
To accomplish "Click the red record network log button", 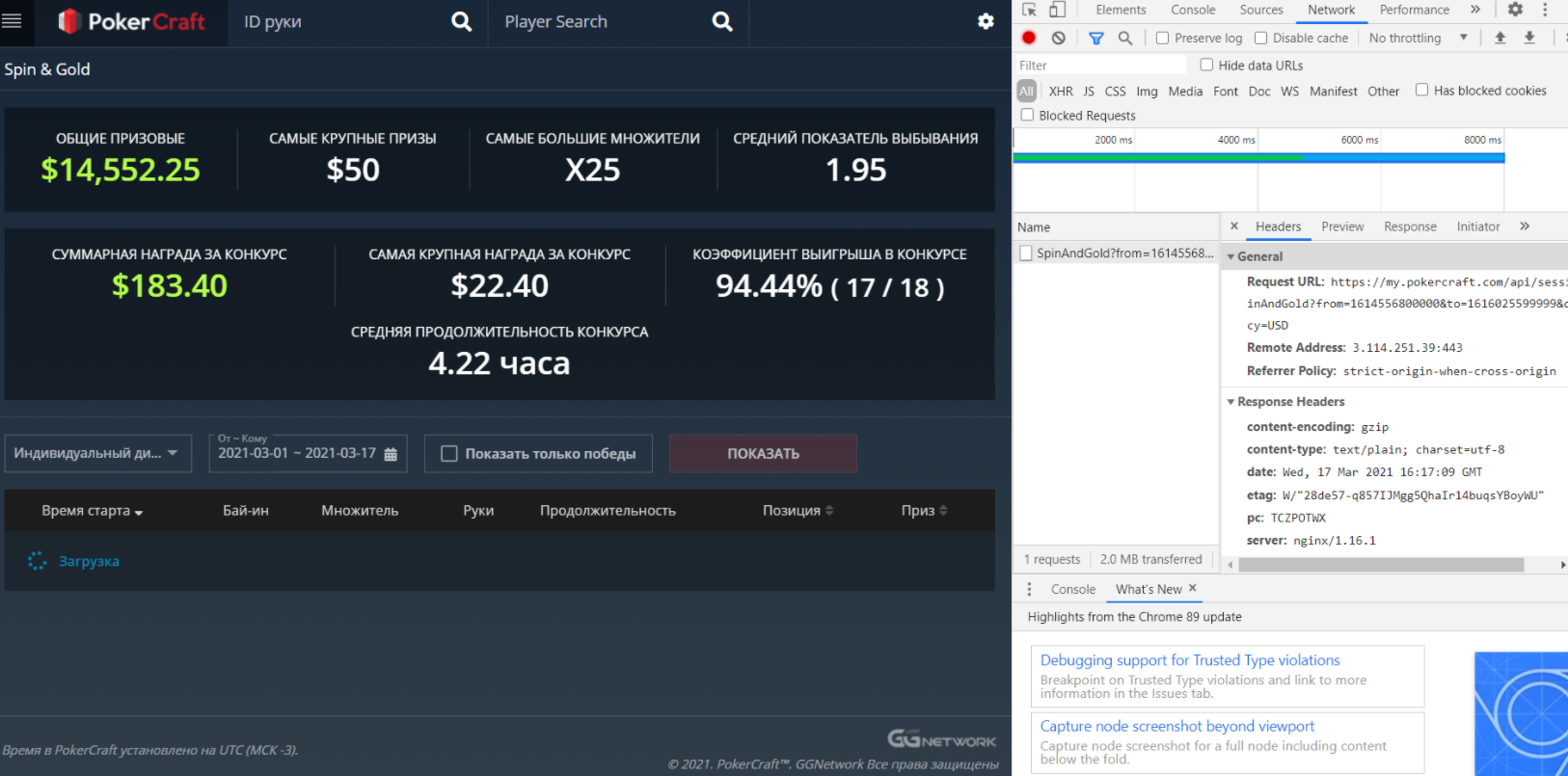I will coord(1029,38).
